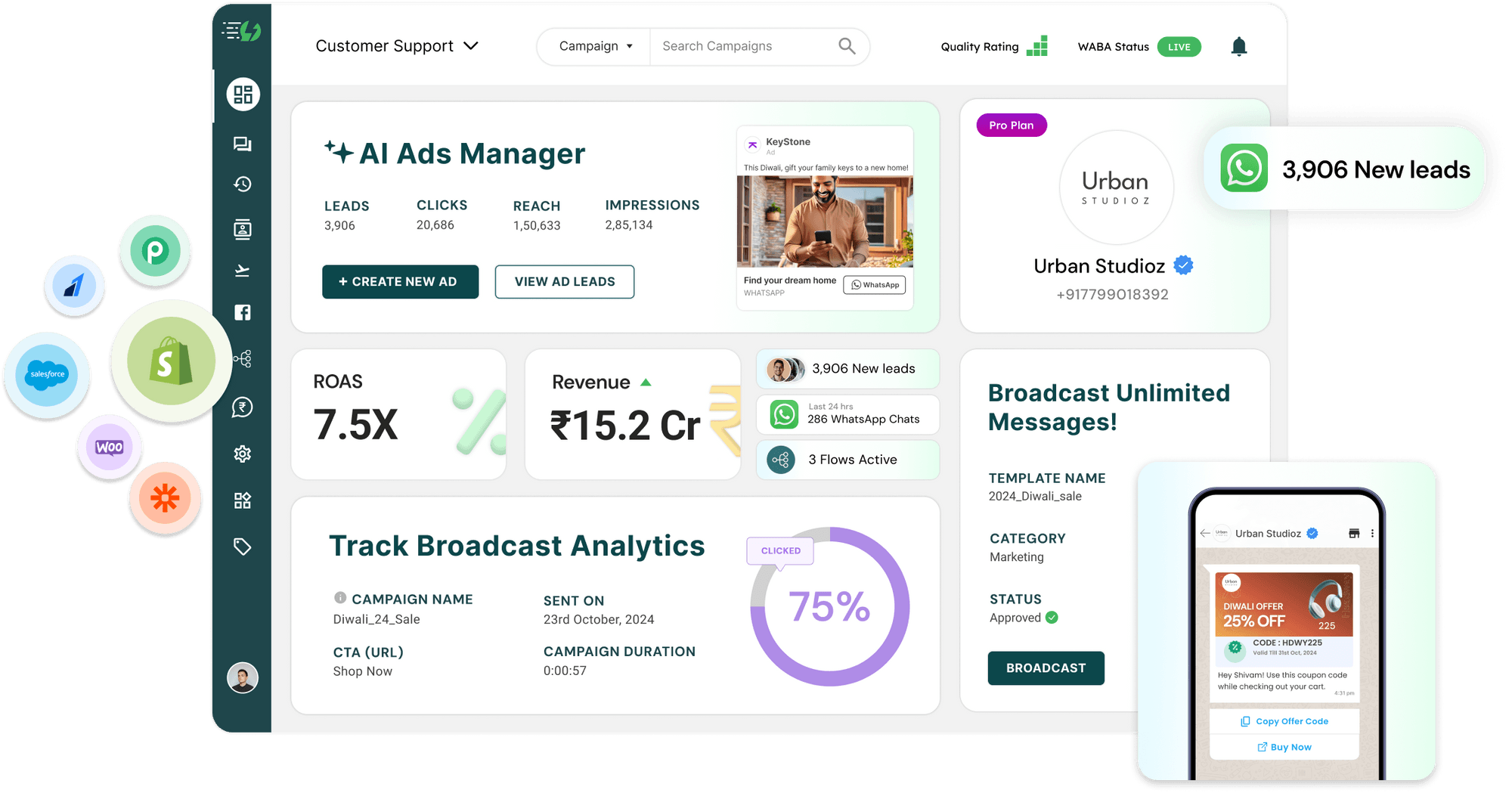Click the notification bell icon

click(x=1238, y=47)
